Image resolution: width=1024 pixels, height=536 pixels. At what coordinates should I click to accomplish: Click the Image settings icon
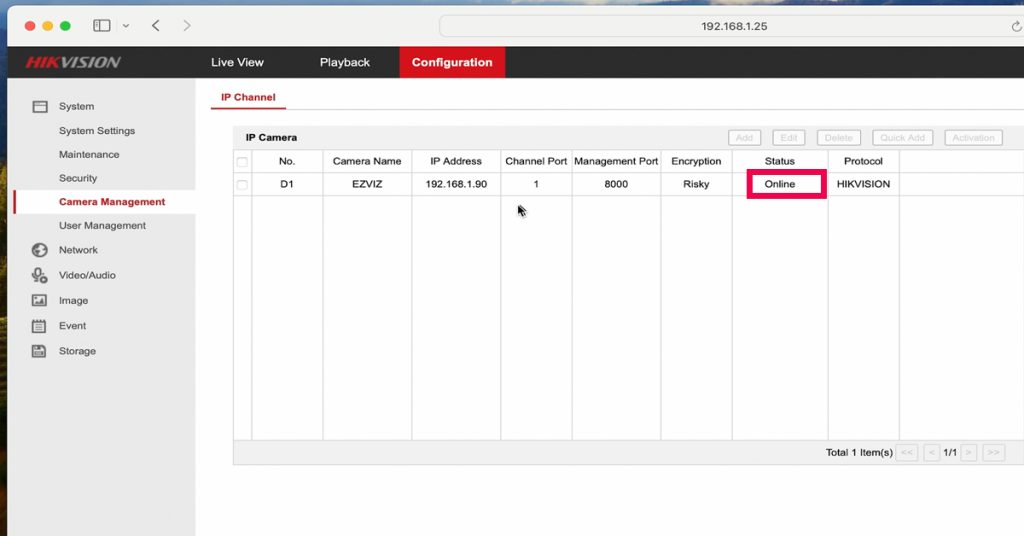click(x=40, y=301)
